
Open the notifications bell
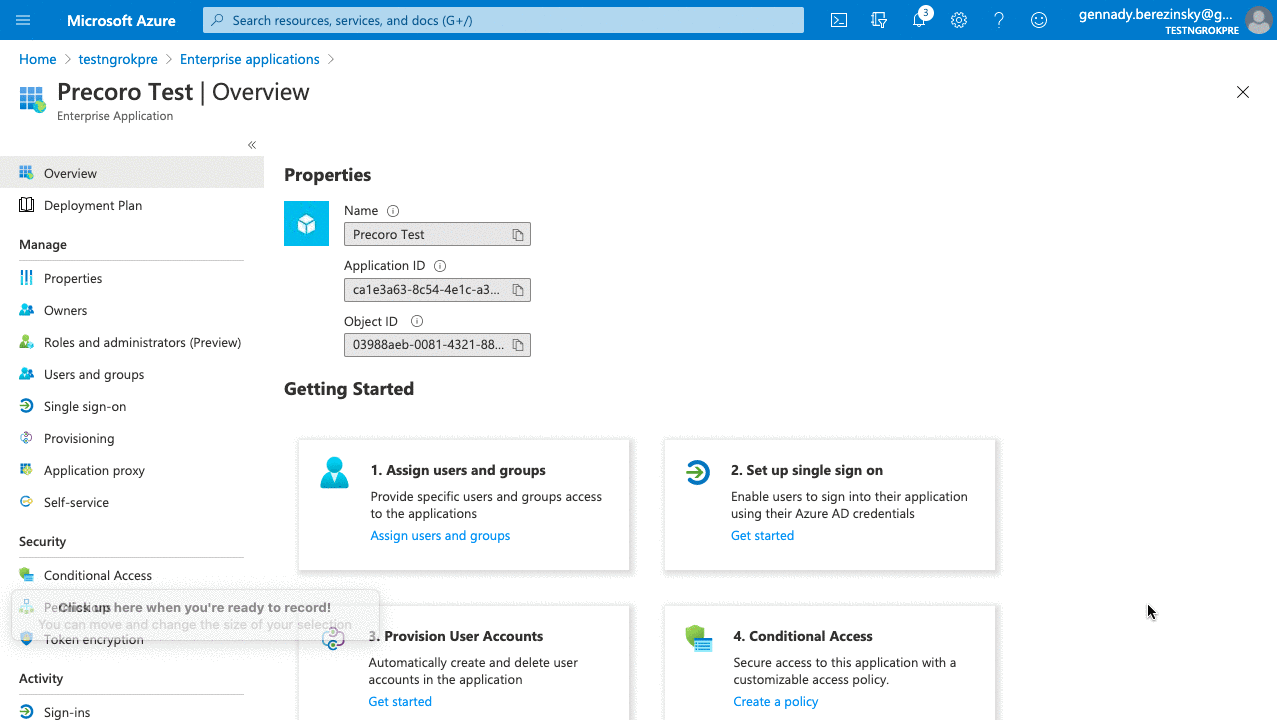920,20
